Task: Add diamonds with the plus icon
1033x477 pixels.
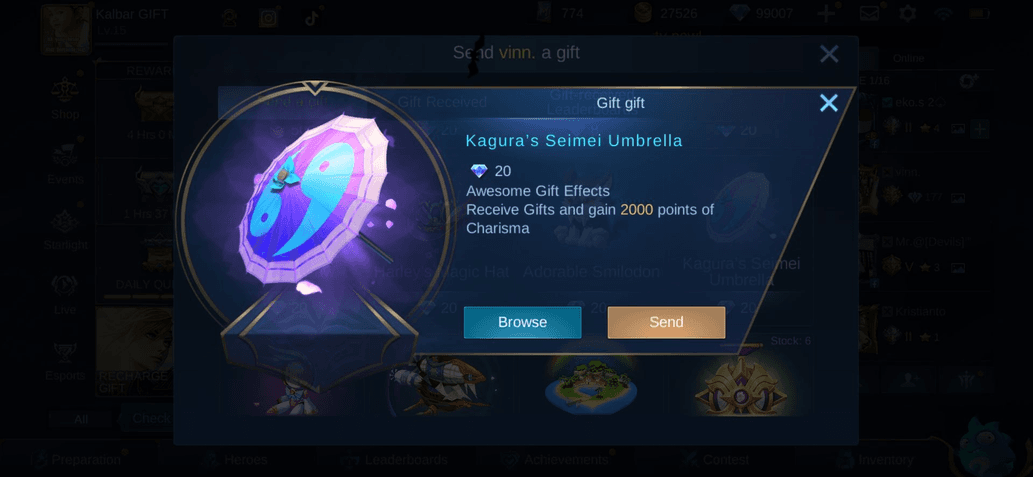Action: pyautogui.click(x=825, y=13)
